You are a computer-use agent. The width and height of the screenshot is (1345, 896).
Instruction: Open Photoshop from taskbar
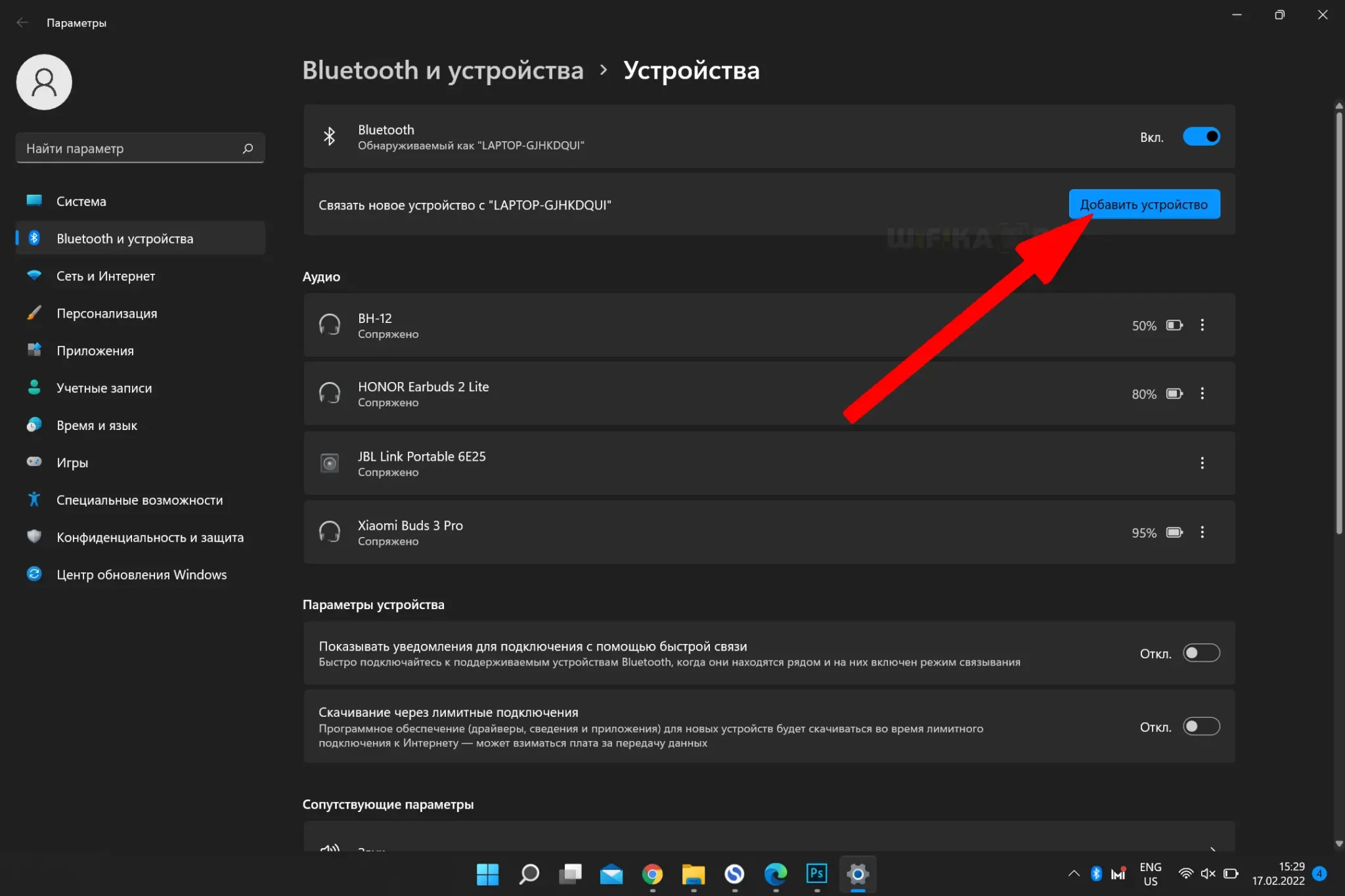tap(816, 873)
